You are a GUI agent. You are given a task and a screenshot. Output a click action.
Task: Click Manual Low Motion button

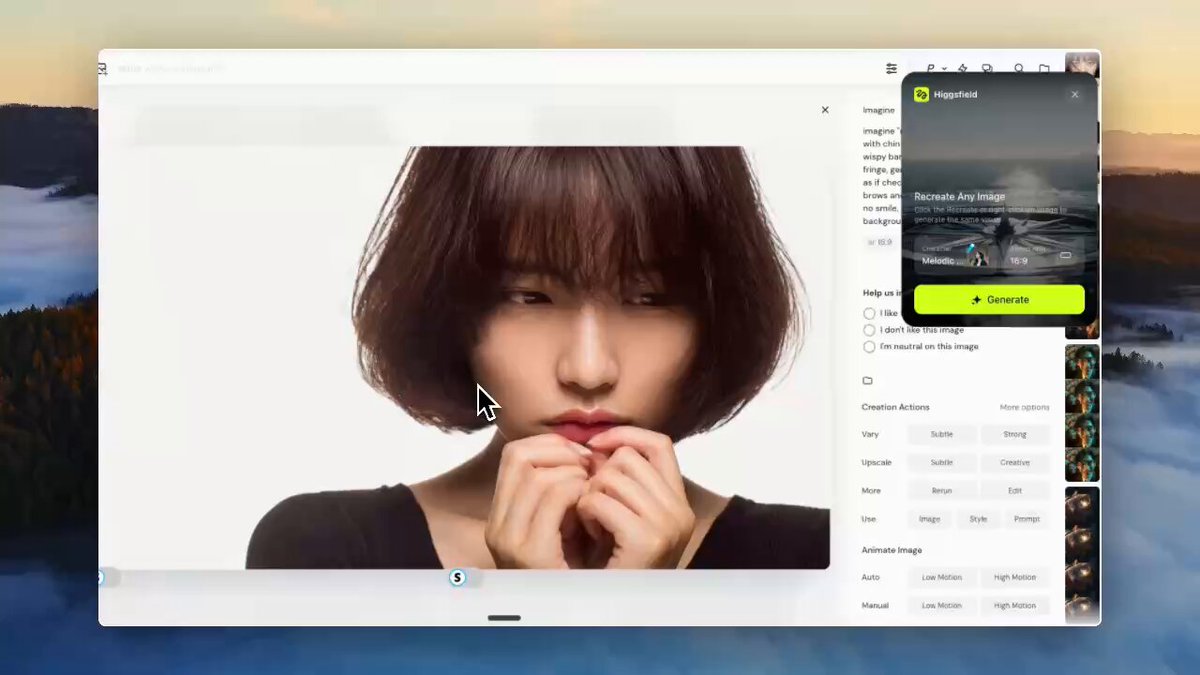(x=941, y=605)
